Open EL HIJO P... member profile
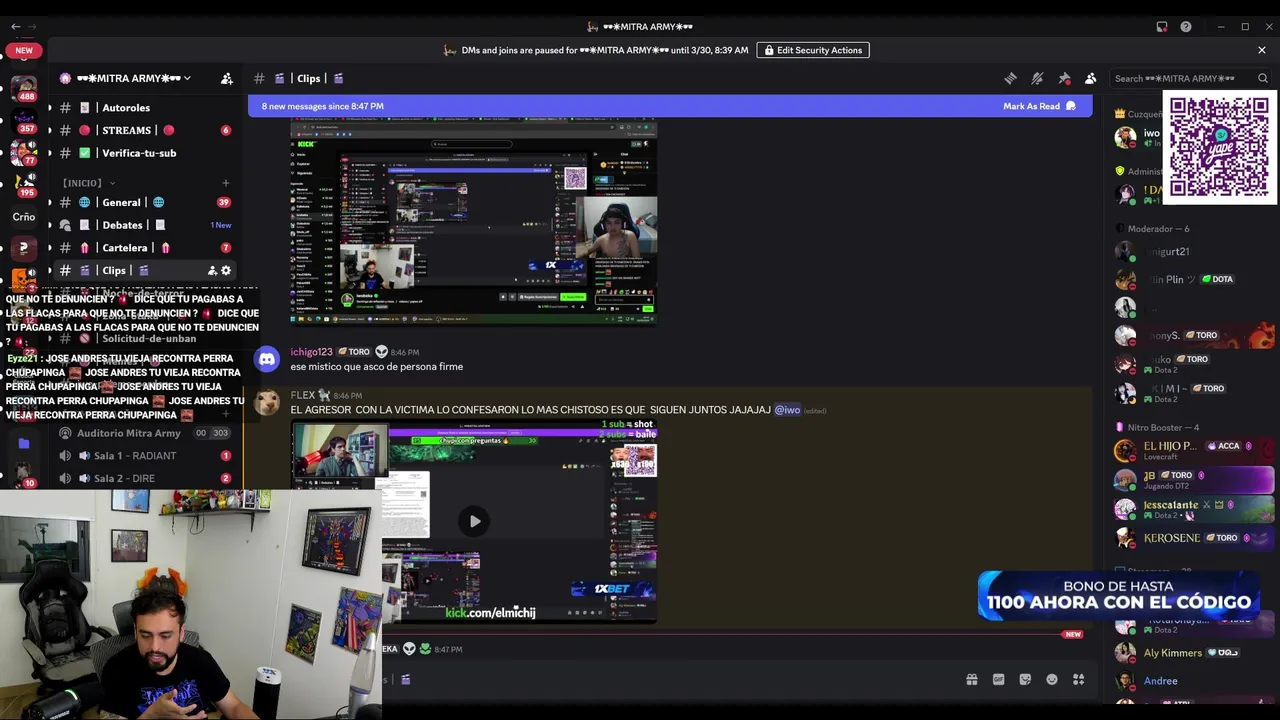1280x720 pixels. (x=1195, y=450)
